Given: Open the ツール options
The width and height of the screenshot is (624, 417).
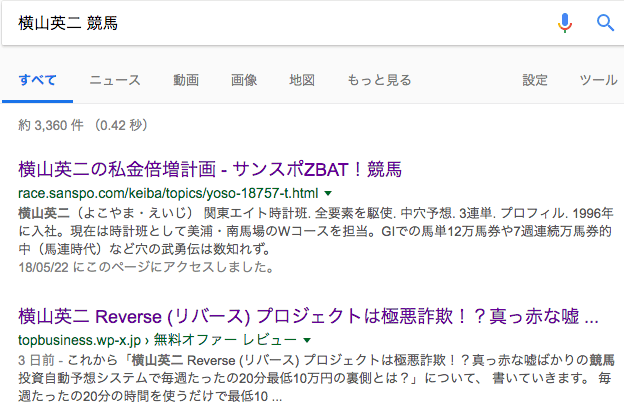Looking at the screenshot, I should 598,80.
